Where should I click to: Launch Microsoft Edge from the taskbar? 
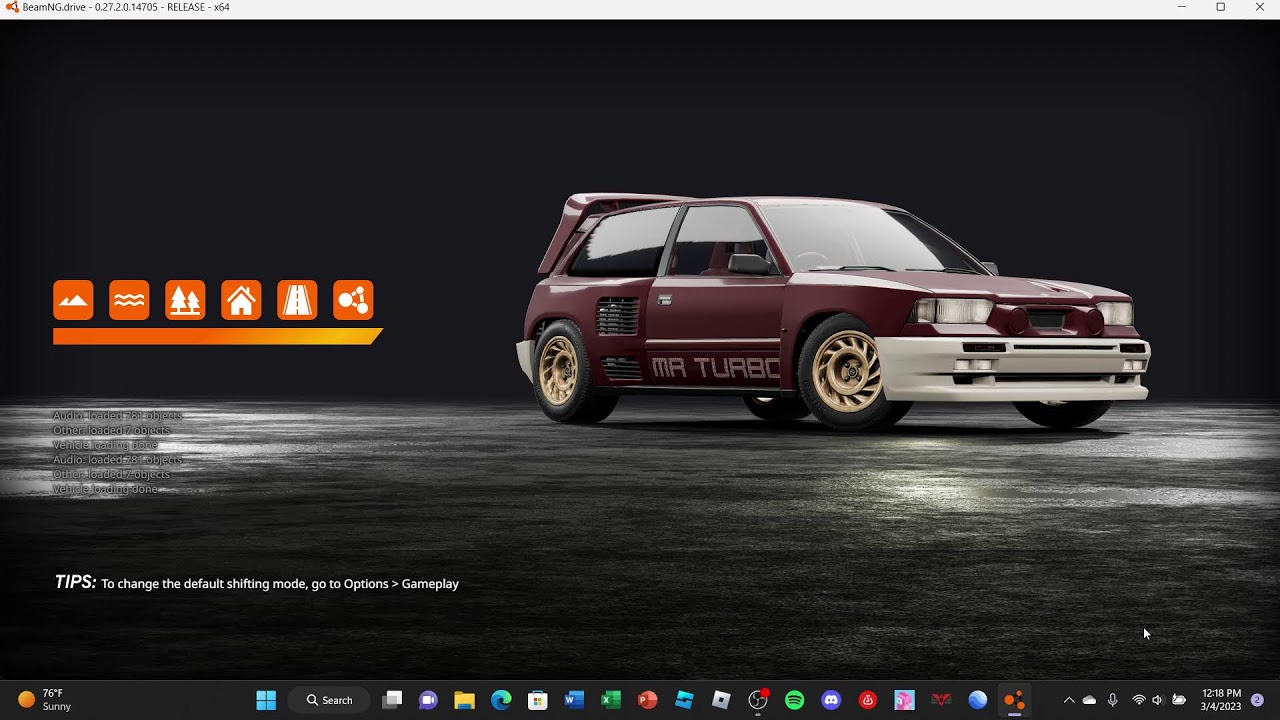501,700
